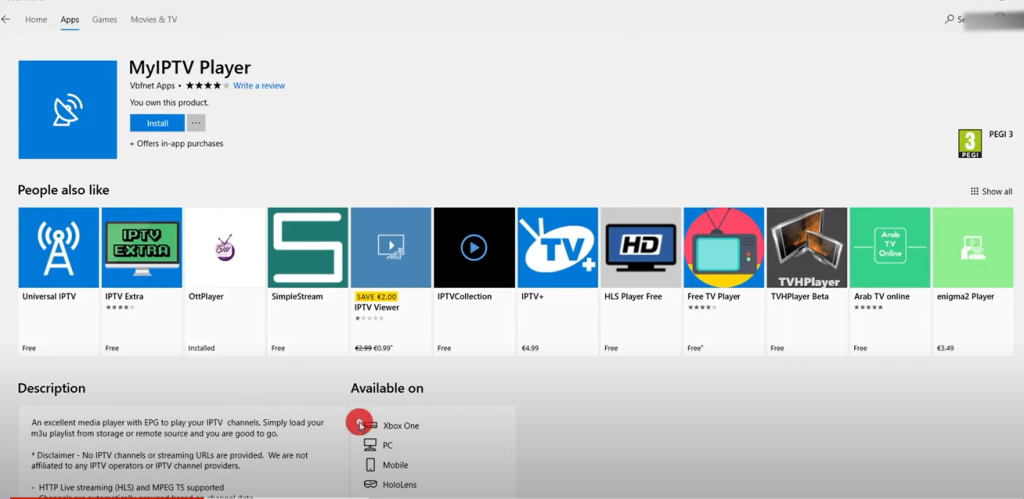Click the HoloLens headset icon
Image resolution: width=1024 pixels, height=499 pixels.
pos(370,485)
